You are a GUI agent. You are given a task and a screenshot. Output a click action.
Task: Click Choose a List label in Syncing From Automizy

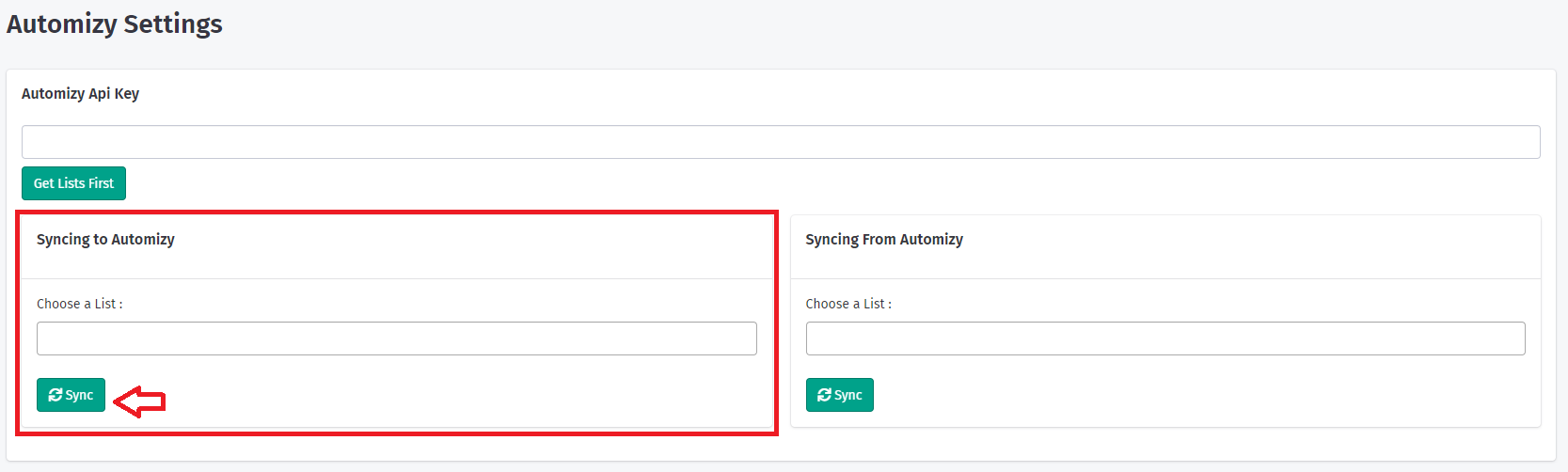848,304
